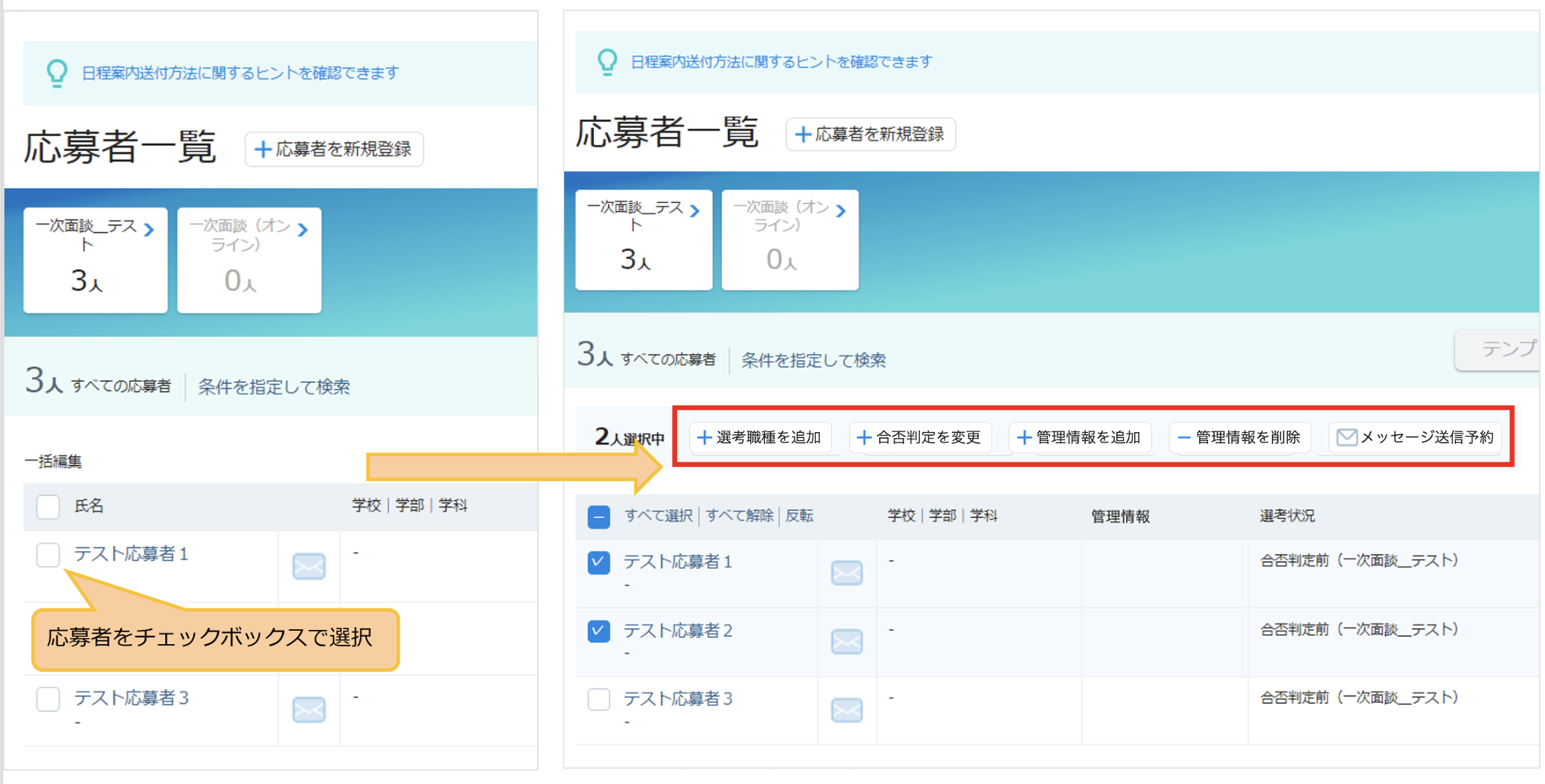Open hint link about 日程案内送付方法 in right panel
The image size is (1545, 784).
tap(781, 62)
